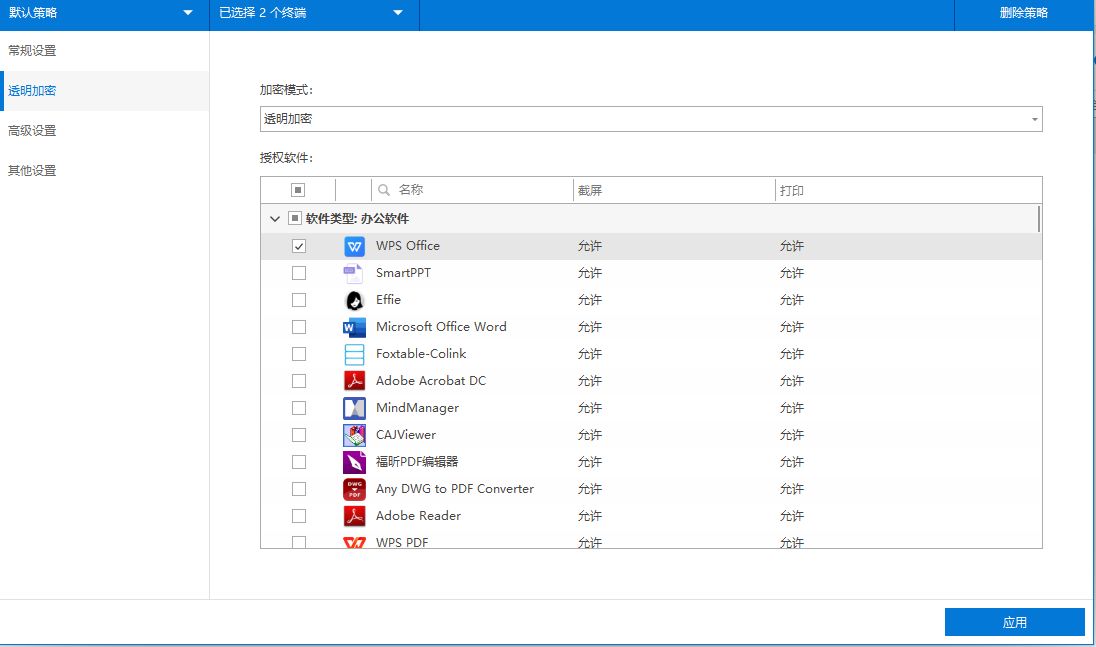Screen dimensions: 1096x647
Task: Select the Any DWG to PDF Converter name
Action: (455, 489)
